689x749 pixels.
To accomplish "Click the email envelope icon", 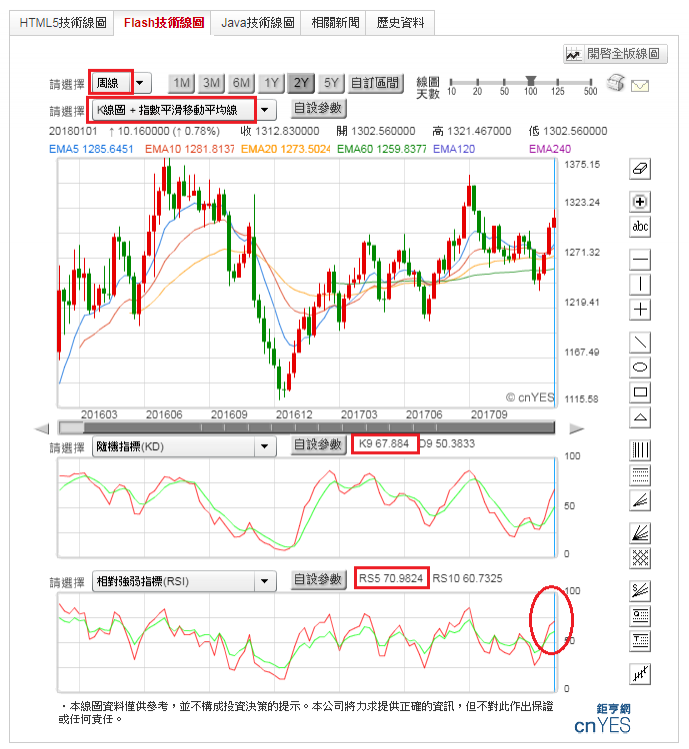I will pos(640,86).
